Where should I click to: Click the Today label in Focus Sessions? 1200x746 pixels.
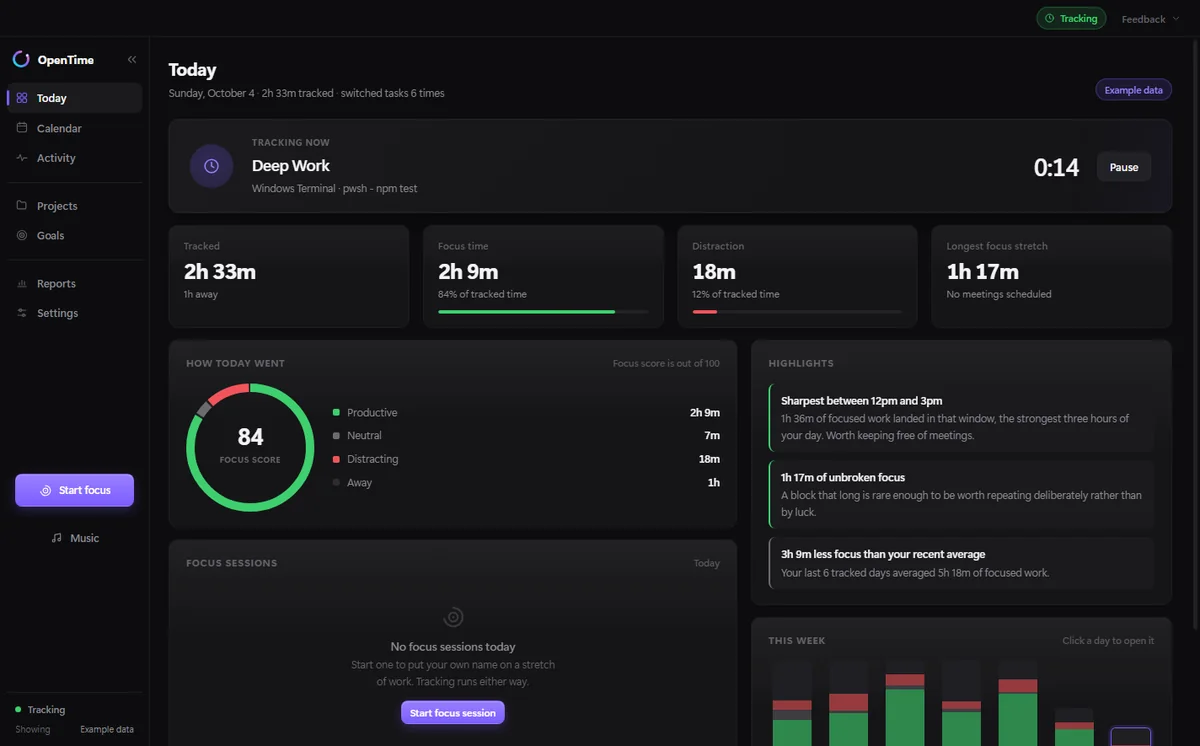(707, 563)
